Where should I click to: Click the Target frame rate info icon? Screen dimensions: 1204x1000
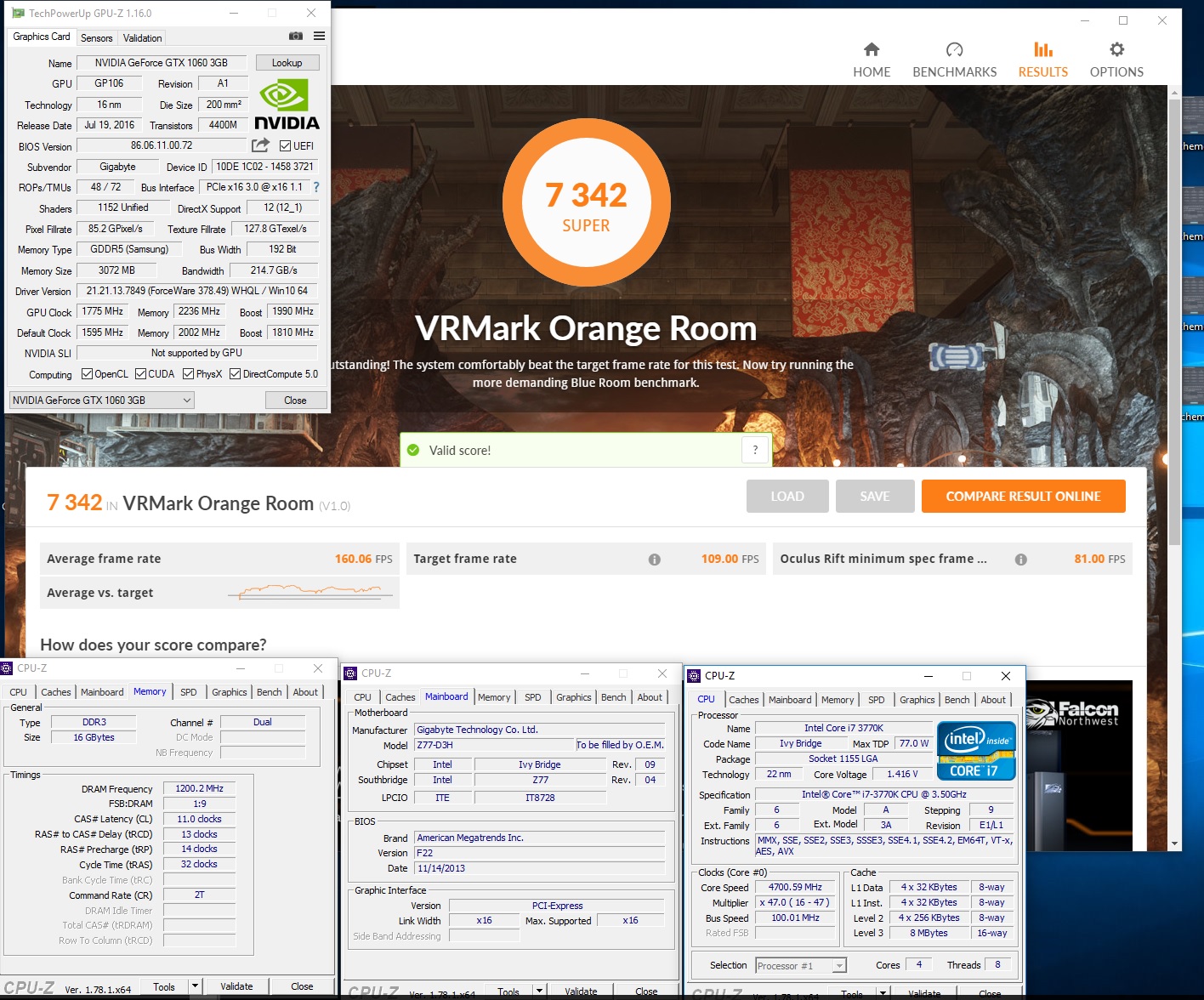click(x=655, y=560)
